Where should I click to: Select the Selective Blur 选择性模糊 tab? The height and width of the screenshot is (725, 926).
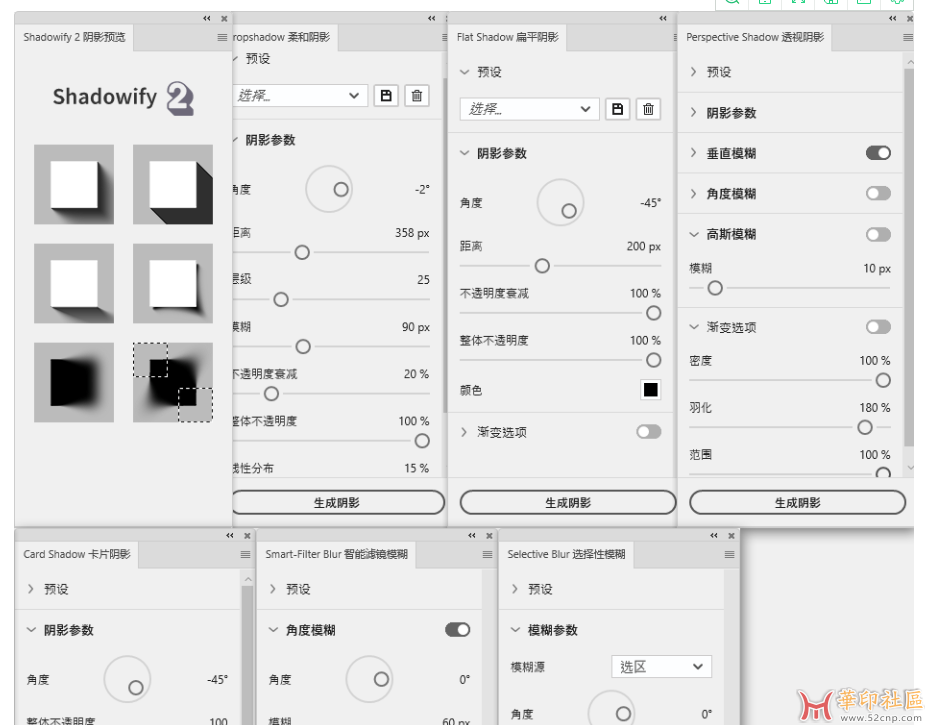point(566,554)
